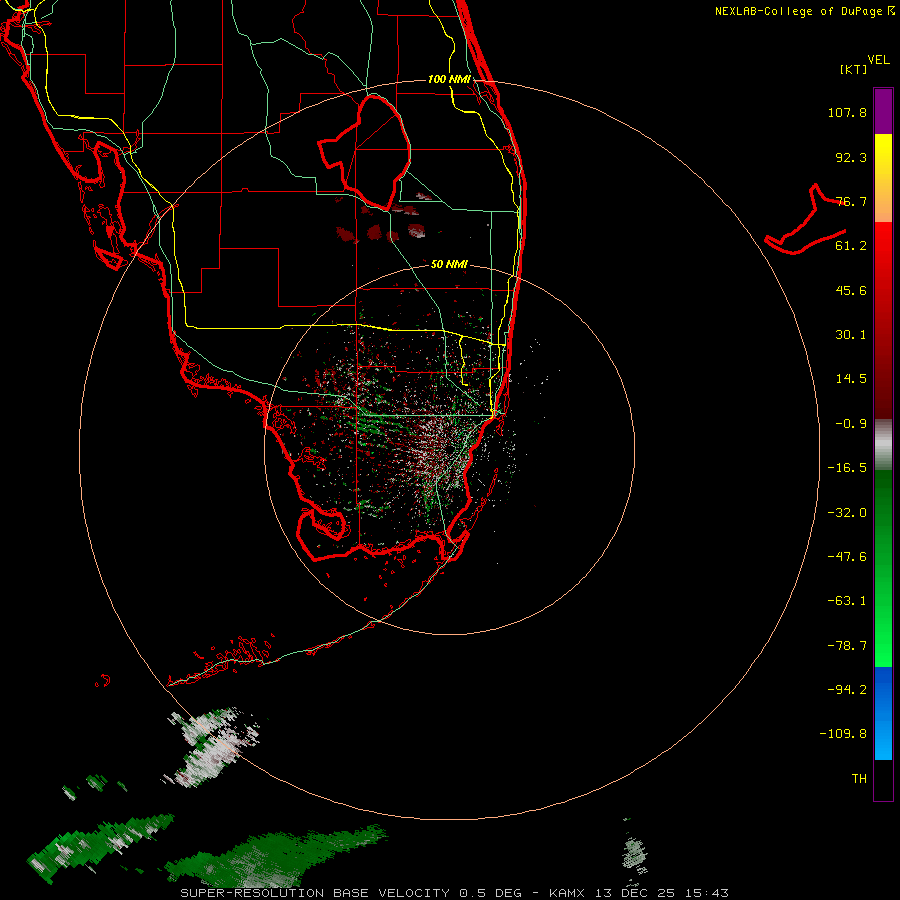This screenshot has width=900, height=900.
Task: Click the 92.3 legend value
Action: click(x=851, y=158)
